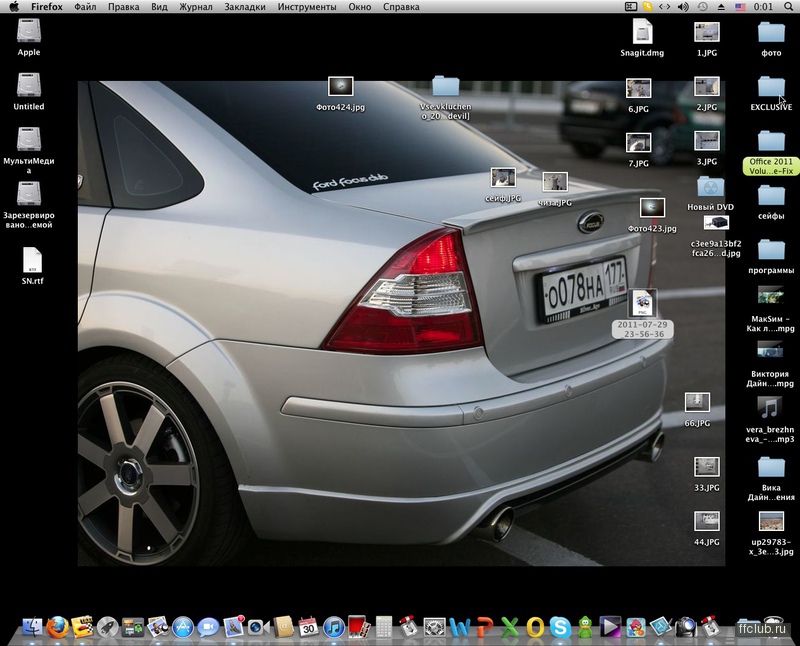Launch Microsoft Outlook from Dock

(x=535, y=627)
